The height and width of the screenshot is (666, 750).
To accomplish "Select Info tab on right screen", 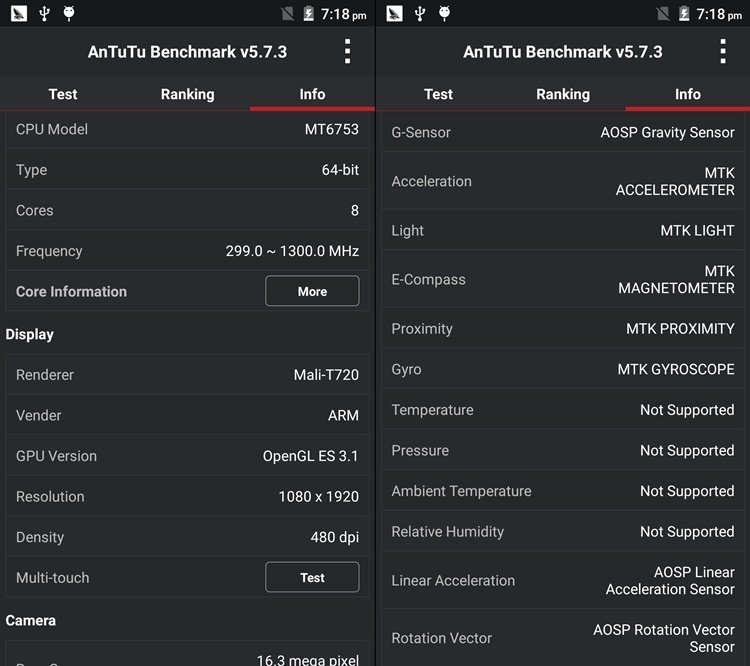I will [x=688, y=94].
